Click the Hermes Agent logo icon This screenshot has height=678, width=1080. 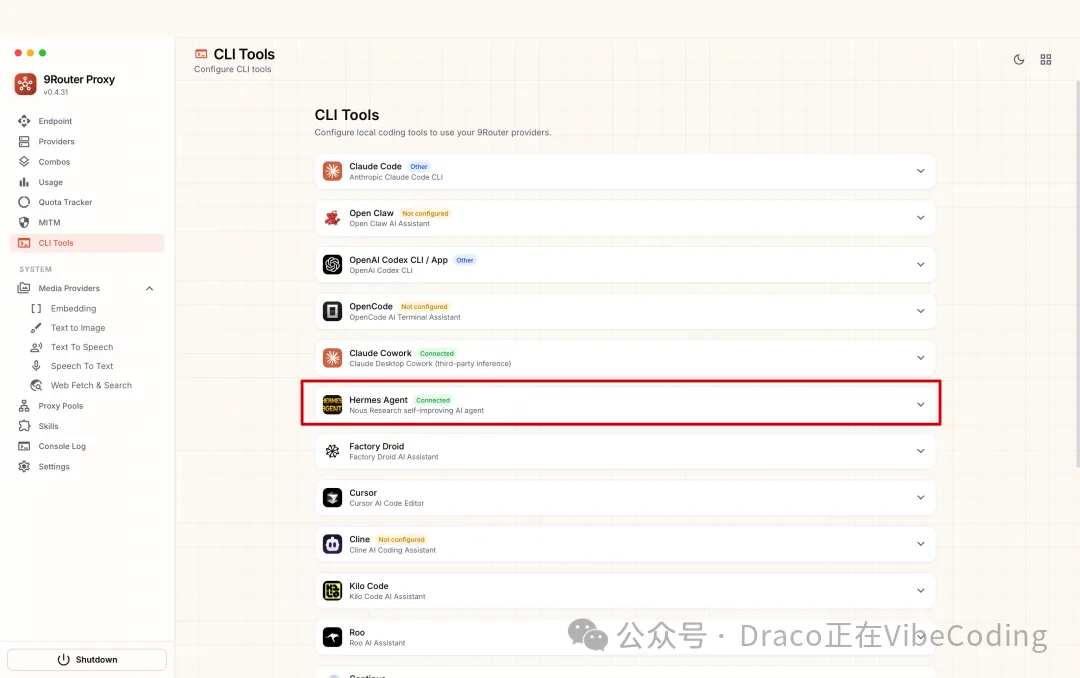[333, 404]
